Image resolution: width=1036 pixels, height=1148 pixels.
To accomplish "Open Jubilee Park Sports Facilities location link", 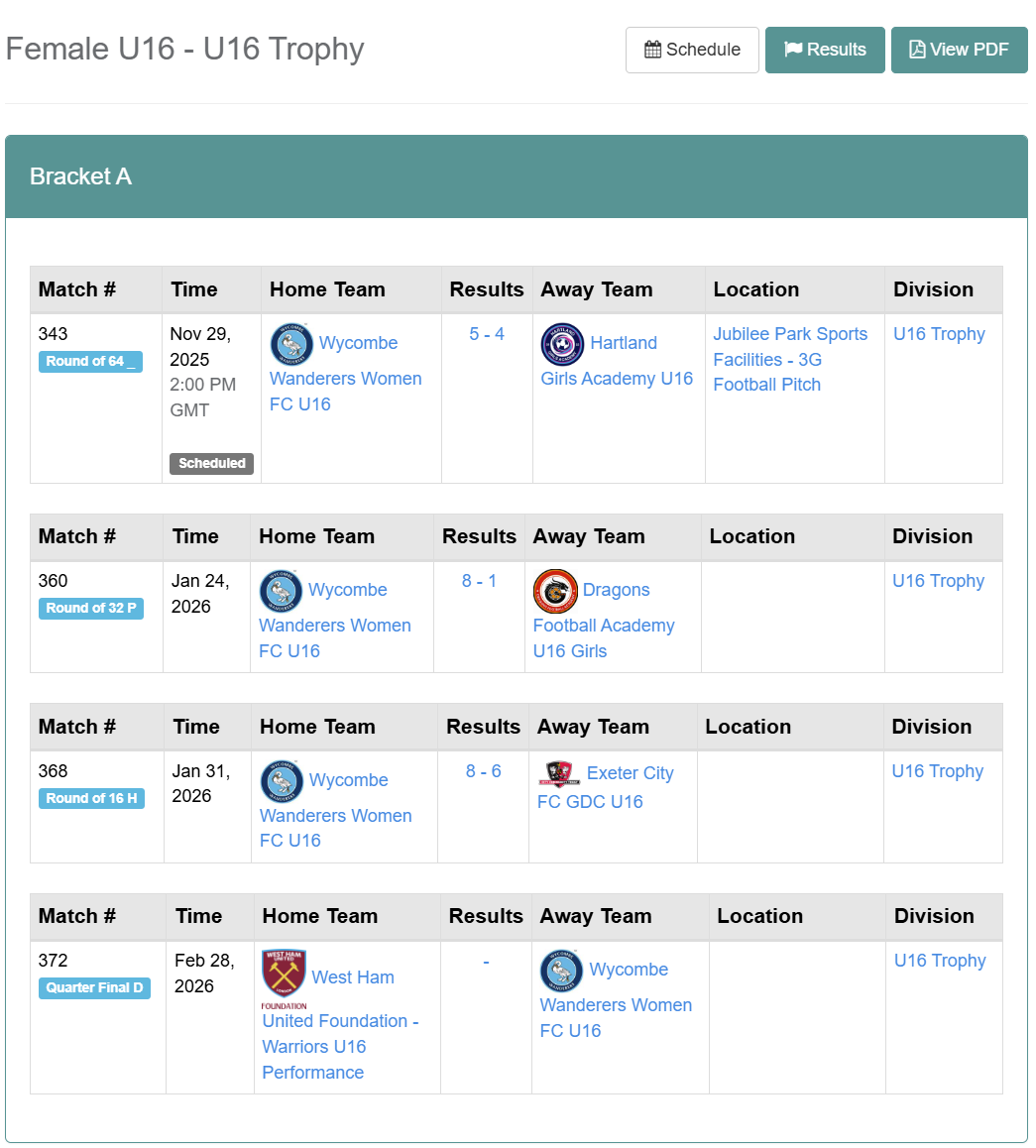I will point(789,359).
